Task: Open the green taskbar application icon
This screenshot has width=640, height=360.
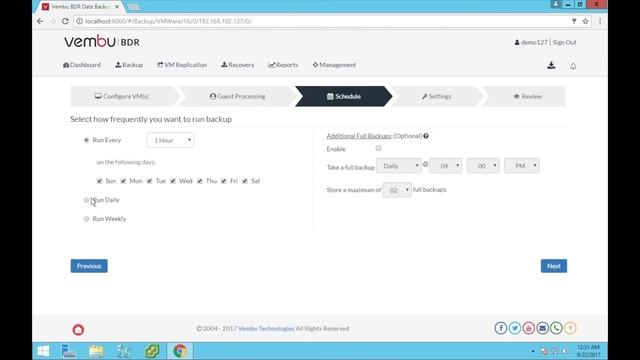Action: click(x=152, y=351)
